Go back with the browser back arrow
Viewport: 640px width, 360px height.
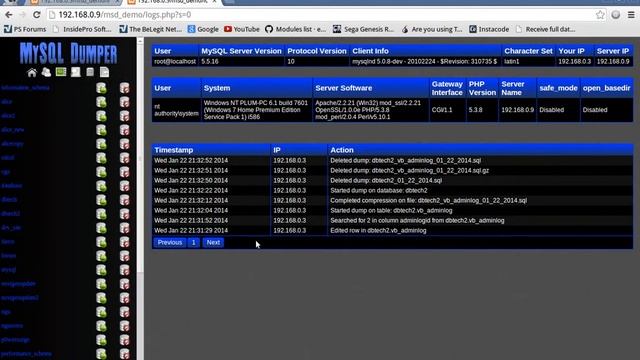pyautogui.click(x=9, y=15)
